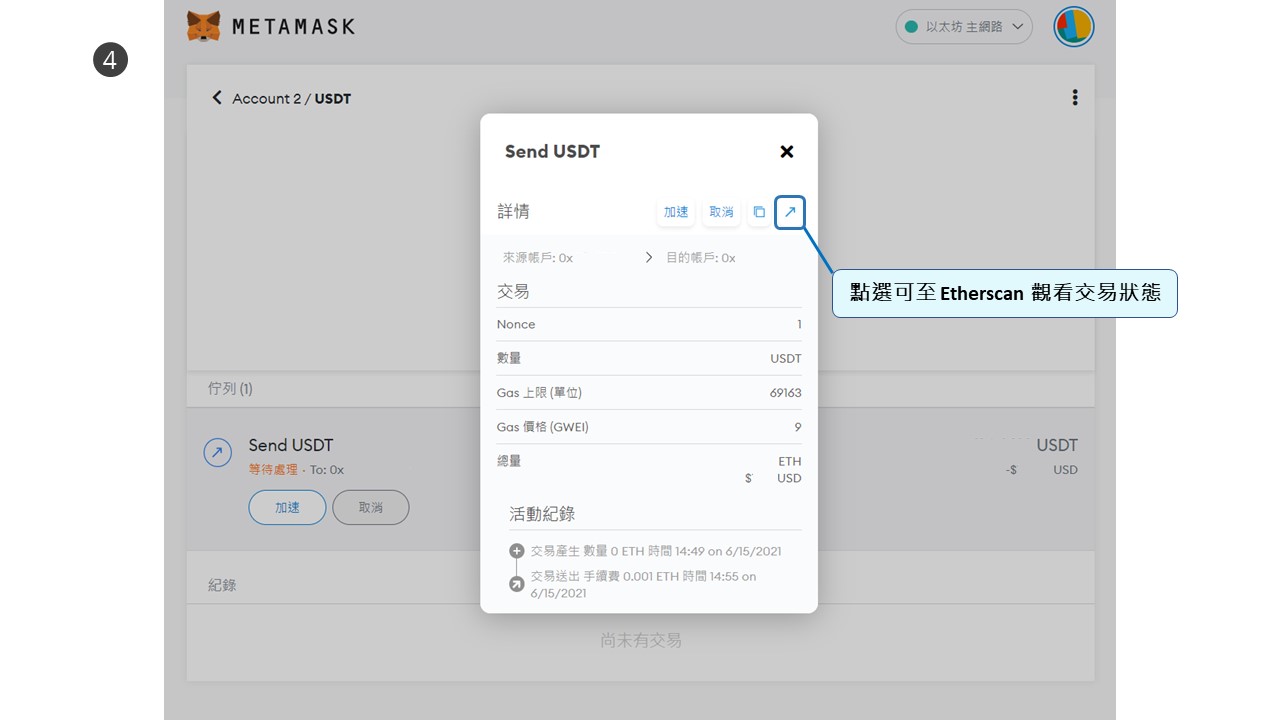Click the plus icon beside 交易產生
1280x720 pixels.
tap(517, 551)
